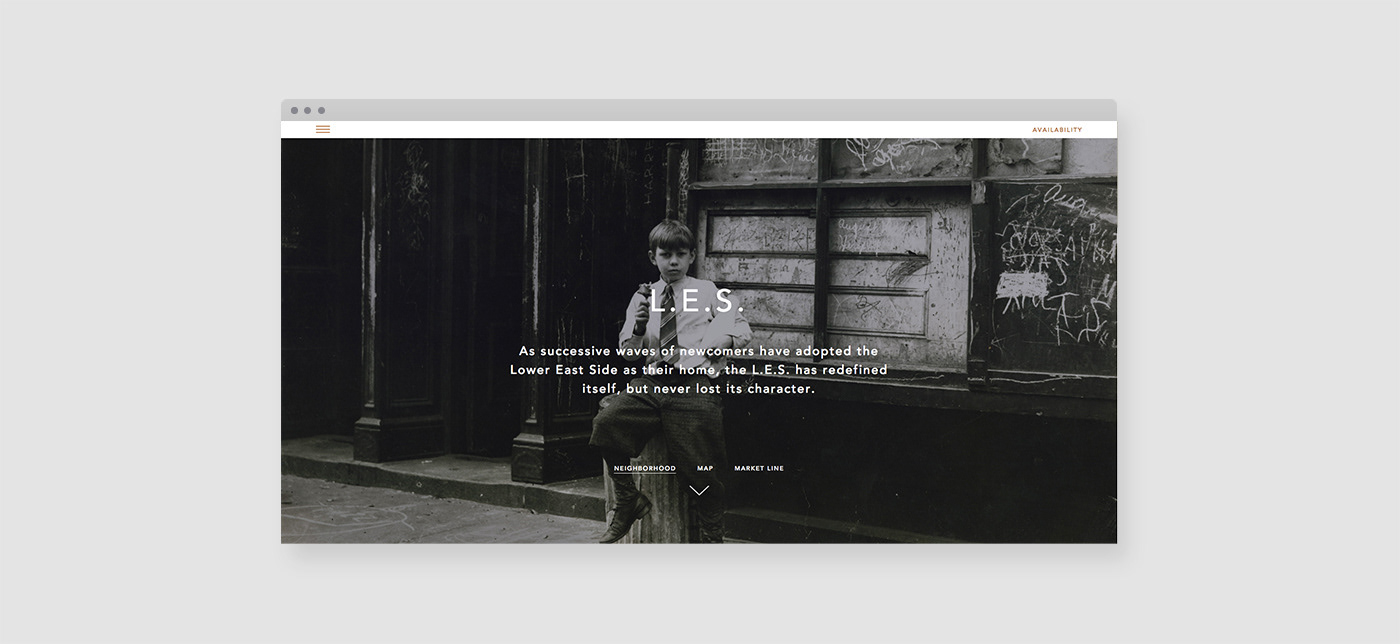This screenshot has width=1400, height=644.
Task: Select the Neighborhood tab
Action: [x=645, y=468]
